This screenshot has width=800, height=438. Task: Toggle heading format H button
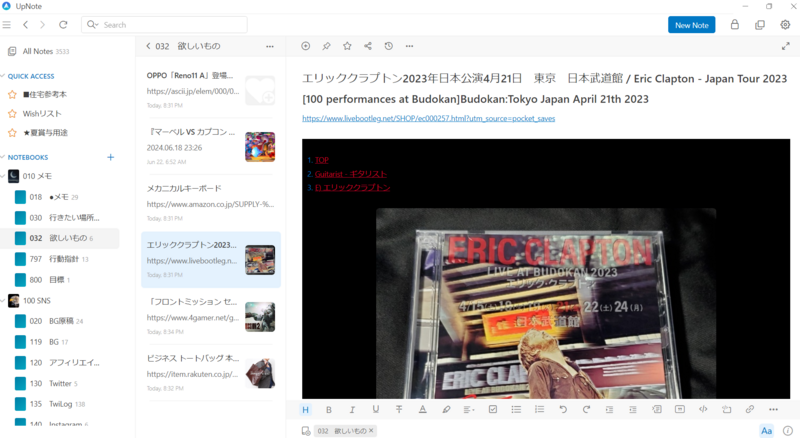point(306,409)
